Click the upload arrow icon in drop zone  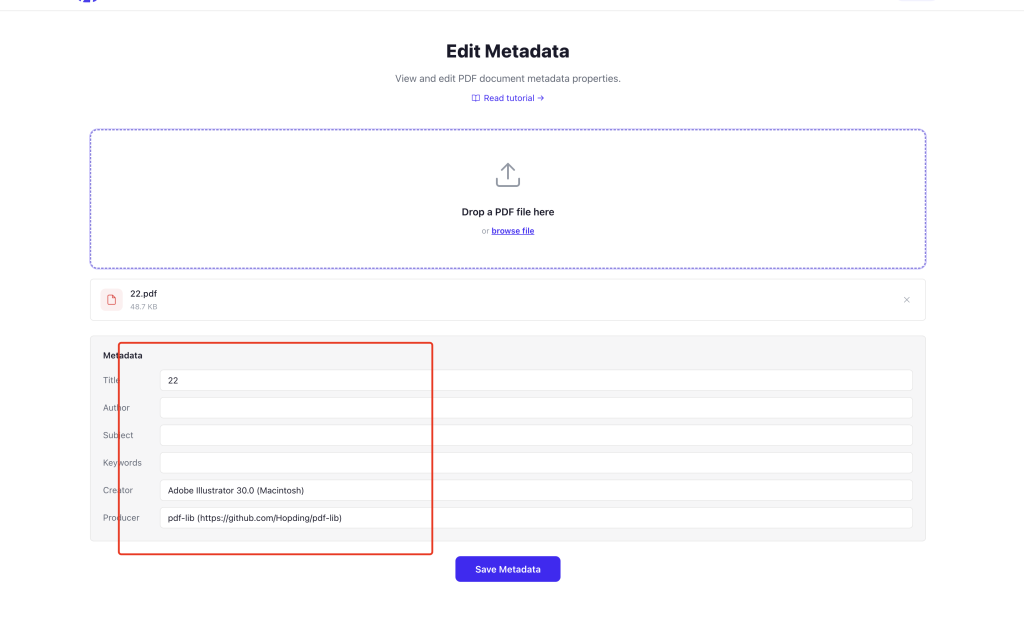pyautogui.click(x=507, y=175)
